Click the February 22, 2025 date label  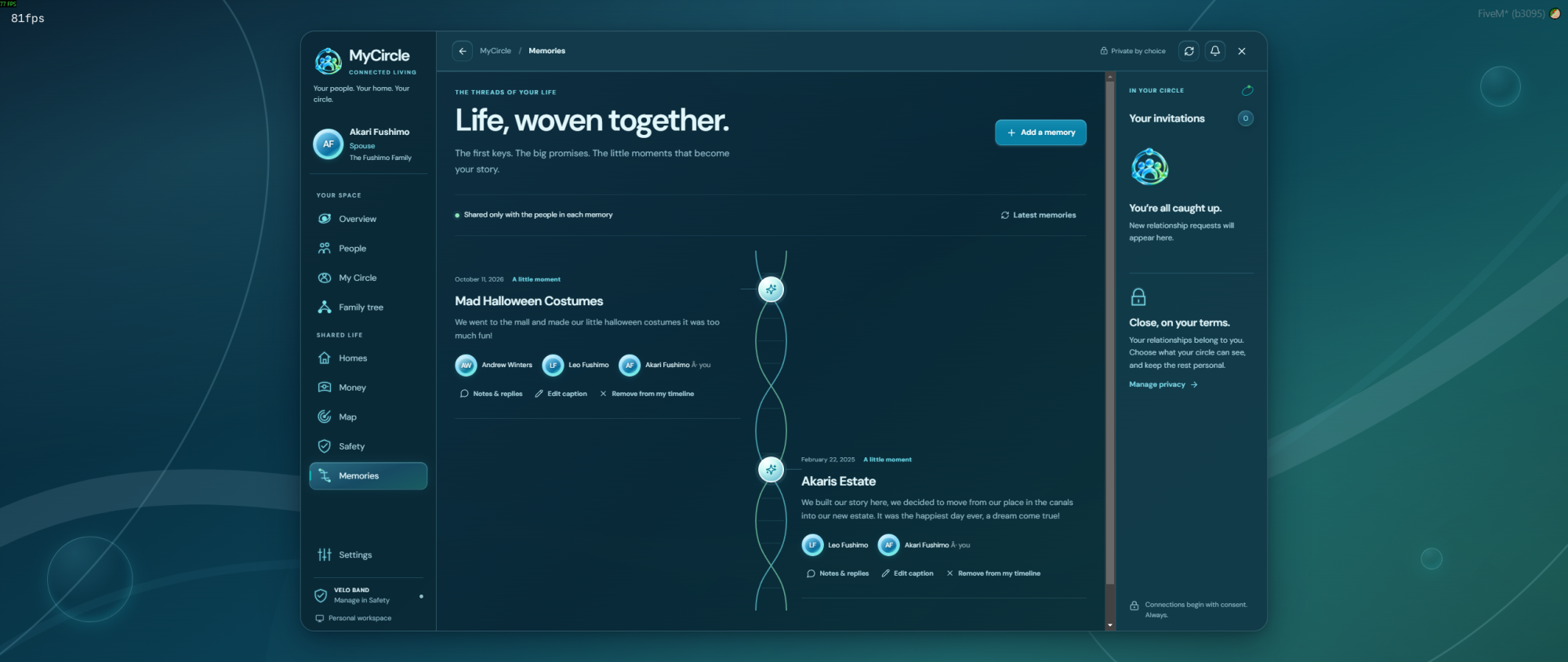coord(828,460)
